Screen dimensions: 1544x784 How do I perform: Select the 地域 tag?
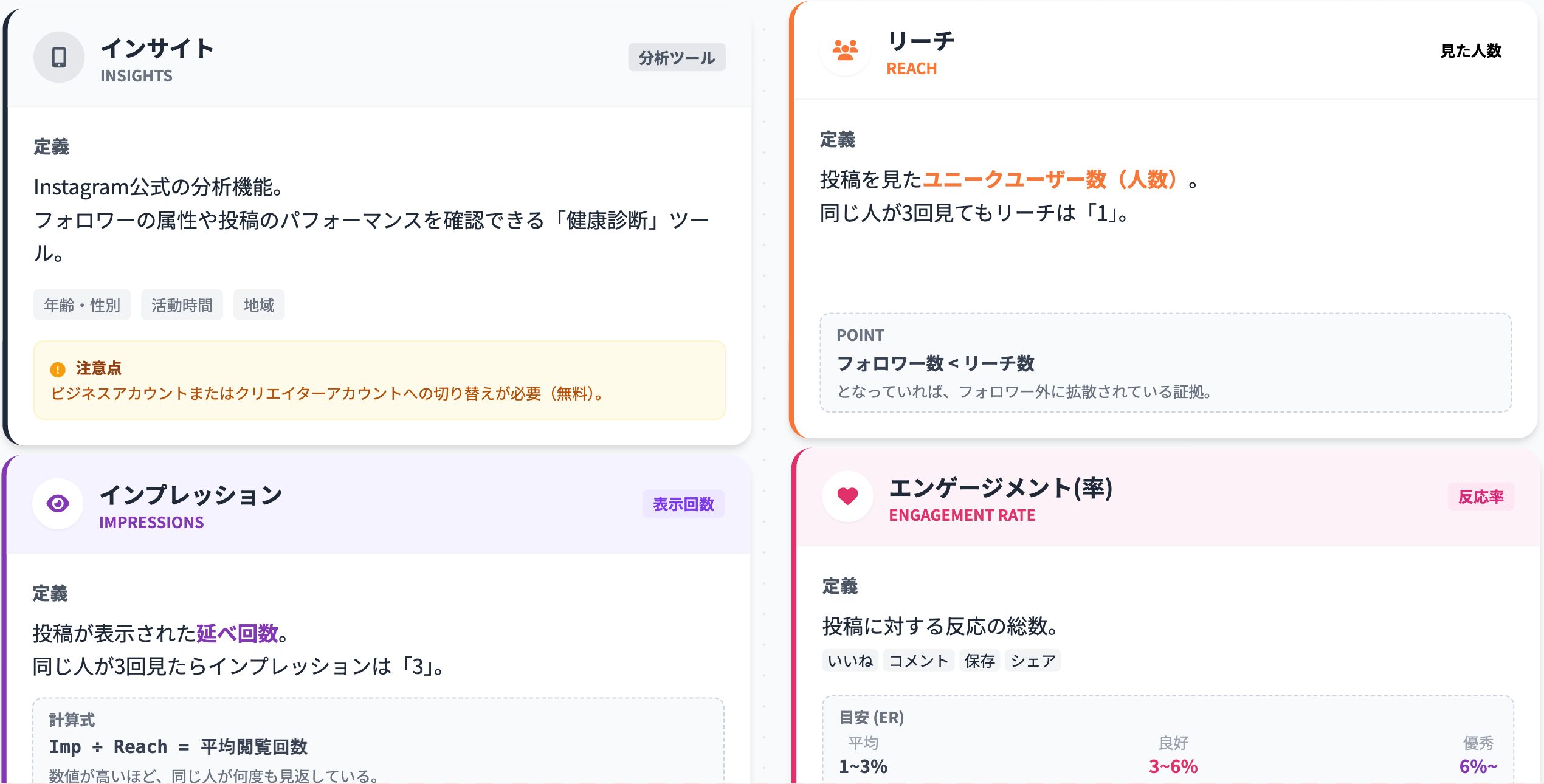coord(259,305)
